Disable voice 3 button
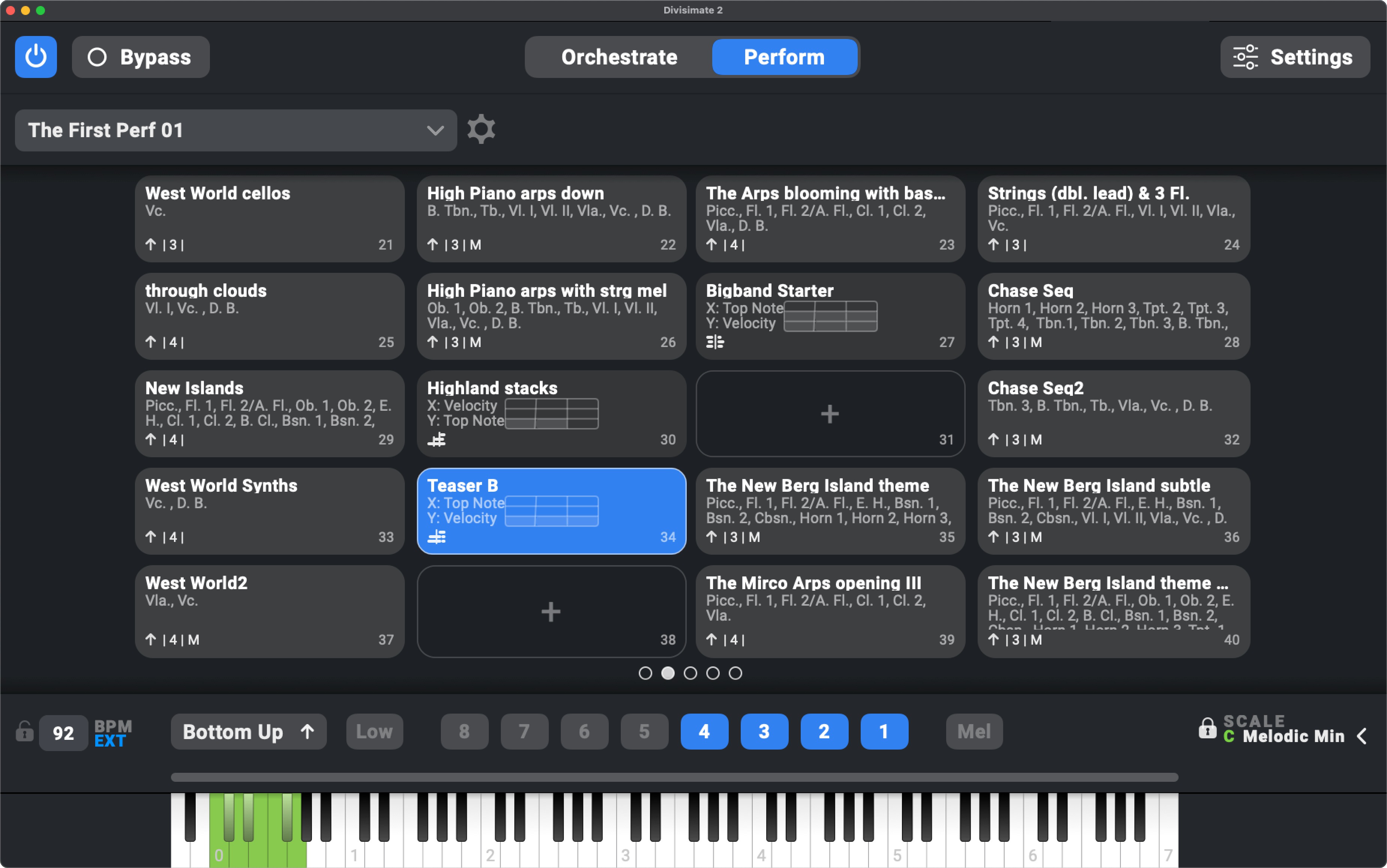Viewport: 1387px width, 868px height. [x=764, y=731]
